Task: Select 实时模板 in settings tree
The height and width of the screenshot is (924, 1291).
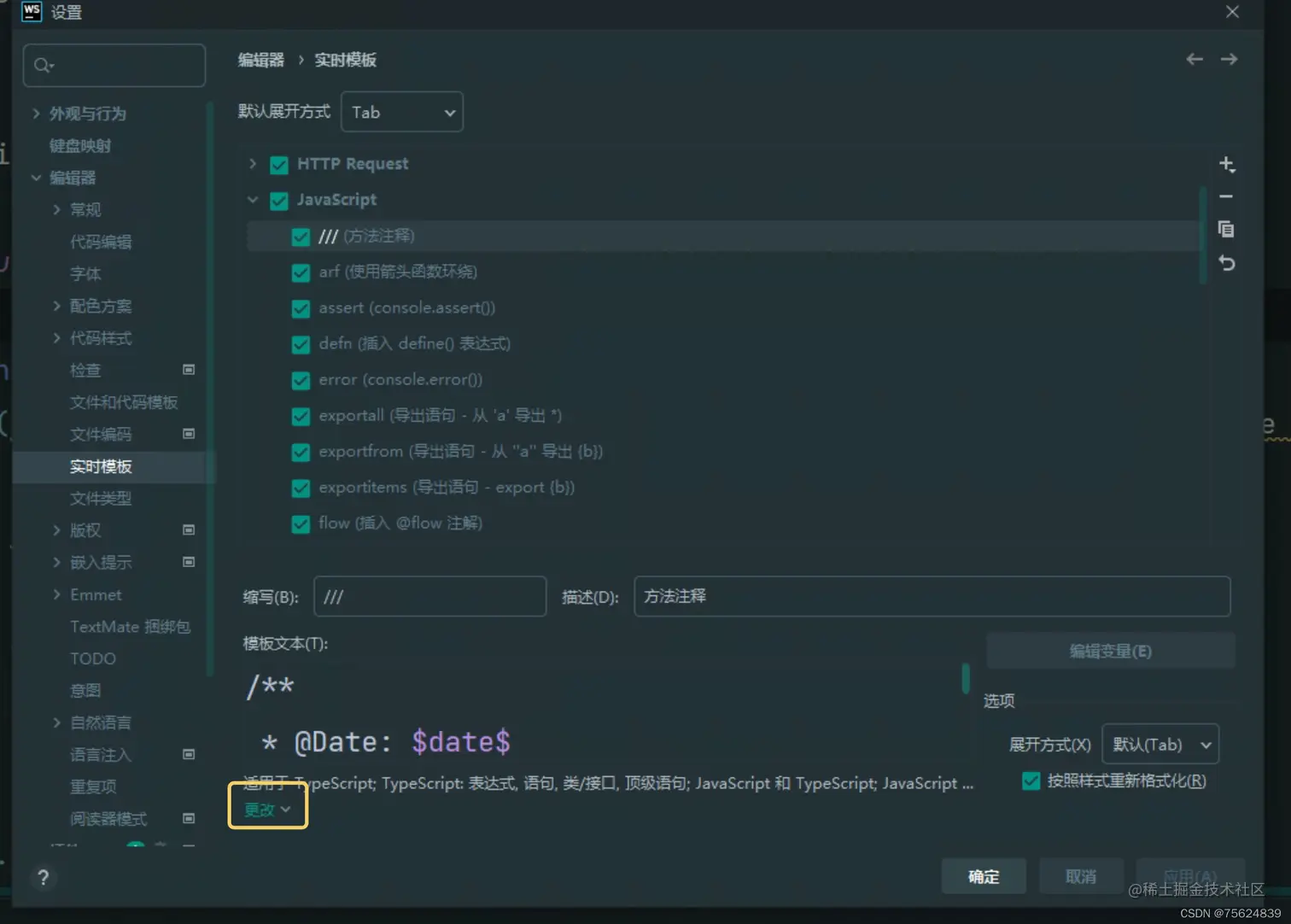Action: 101,466
